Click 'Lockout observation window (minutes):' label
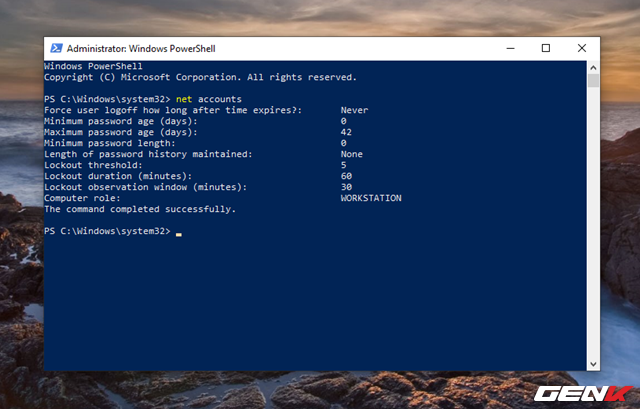The height and width of the screenshot is (409, 640). click(145, 187)
